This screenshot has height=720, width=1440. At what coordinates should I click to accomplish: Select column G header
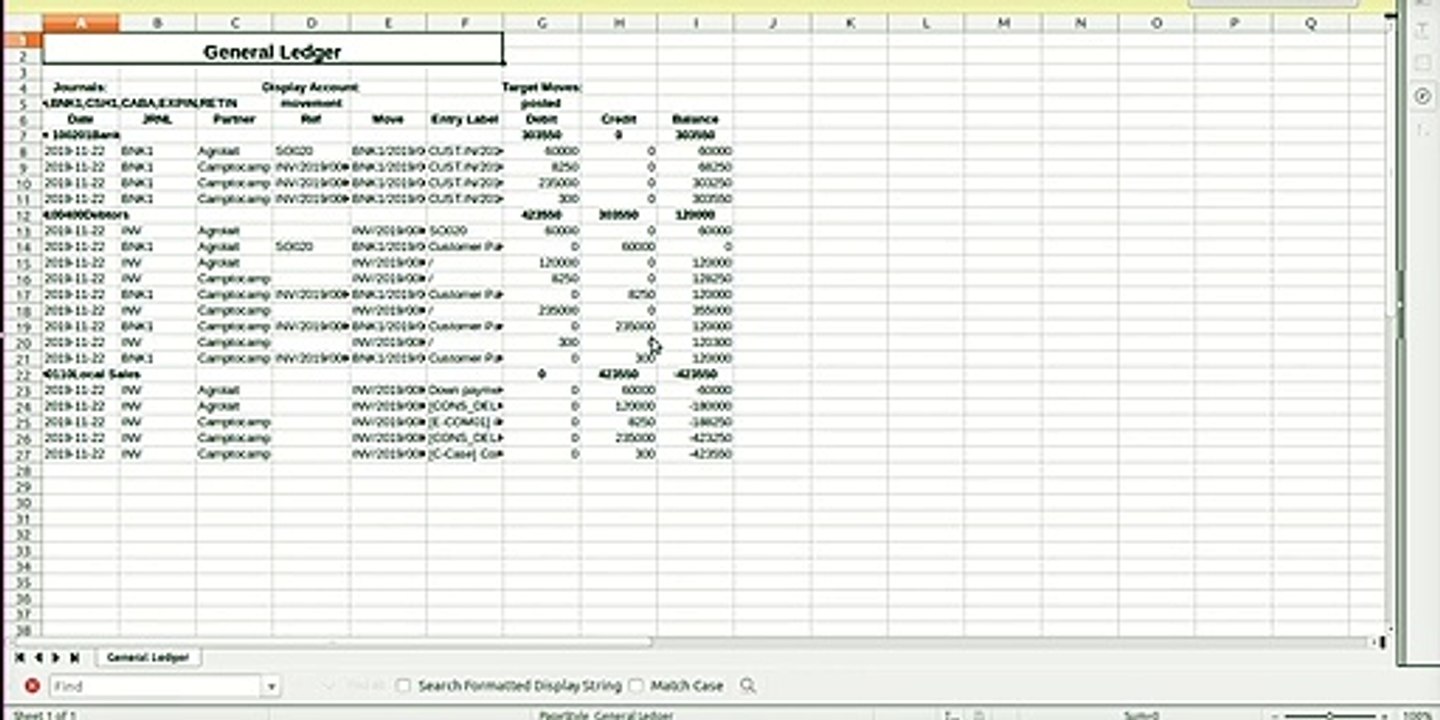click(542, 23)
